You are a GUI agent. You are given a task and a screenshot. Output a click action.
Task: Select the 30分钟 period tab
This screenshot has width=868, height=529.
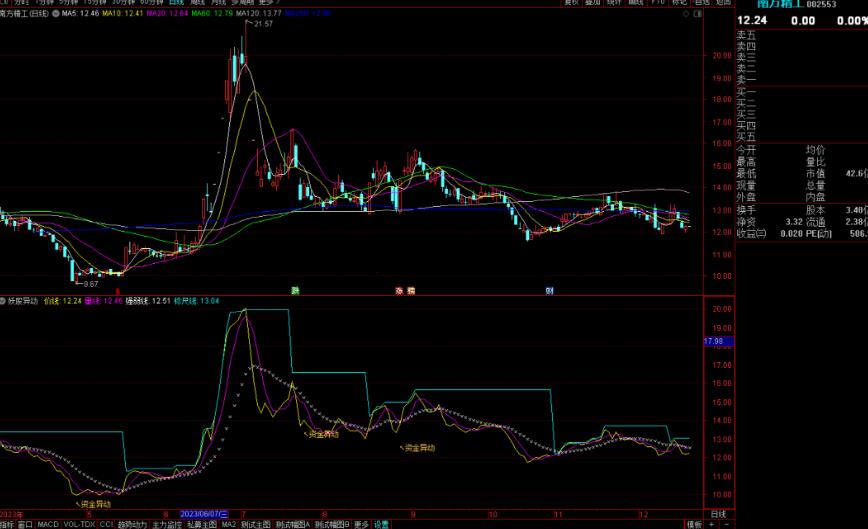tap(123, 2)
